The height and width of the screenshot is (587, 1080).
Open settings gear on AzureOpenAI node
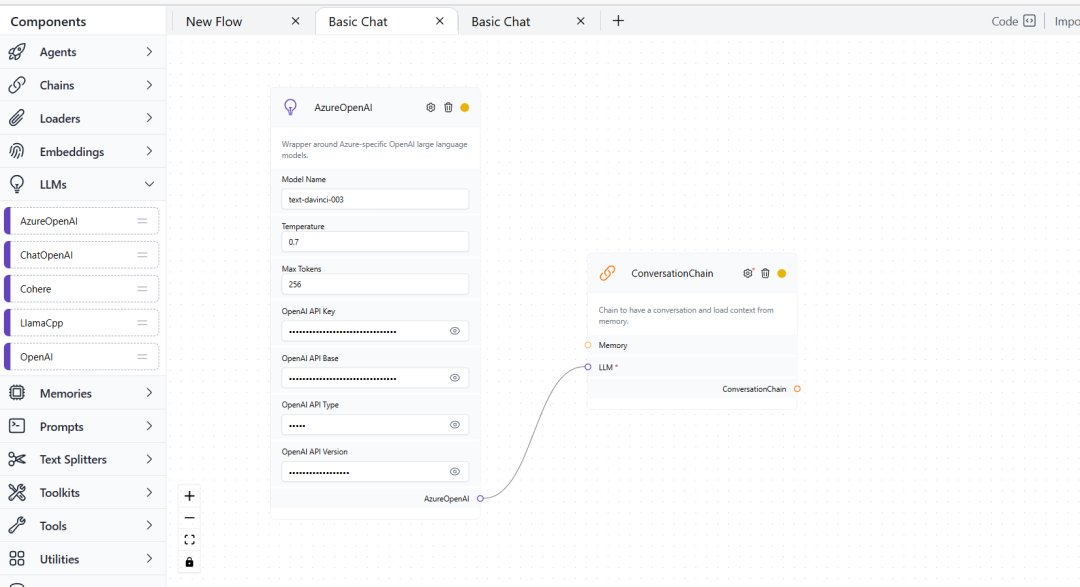click(430, 107)
